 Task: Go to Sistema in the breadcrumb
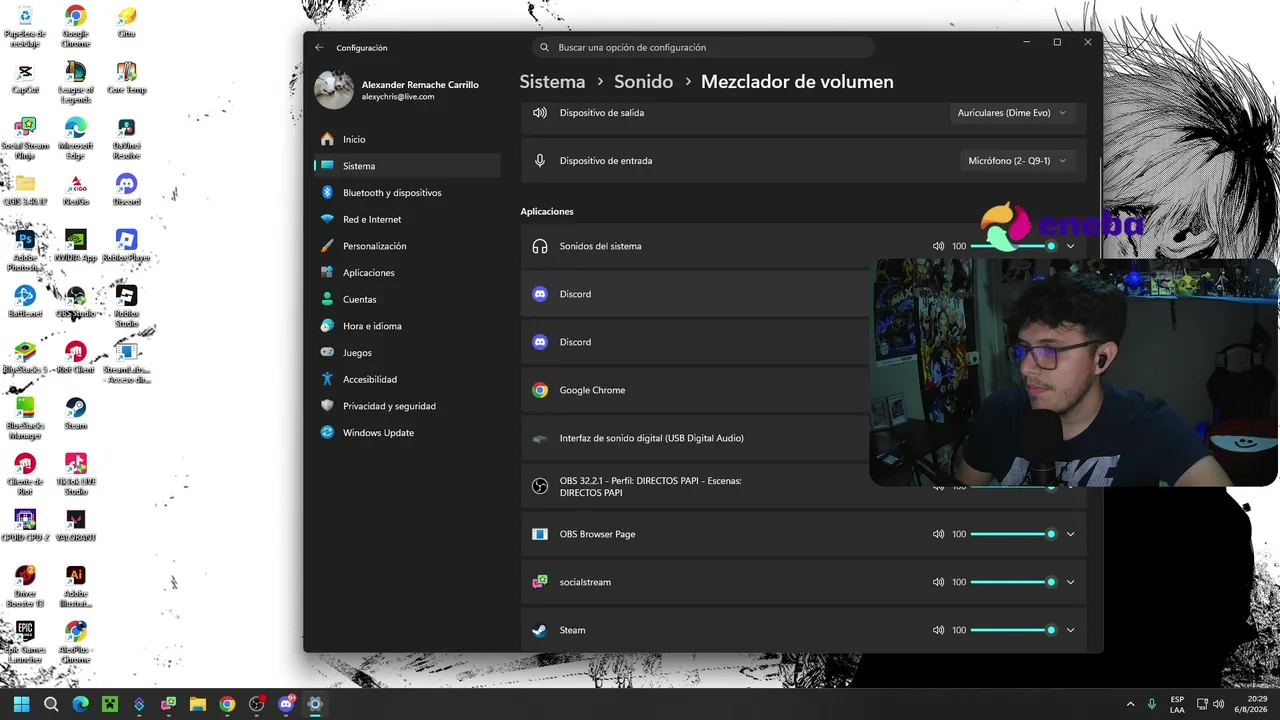[x=552, y=82]
